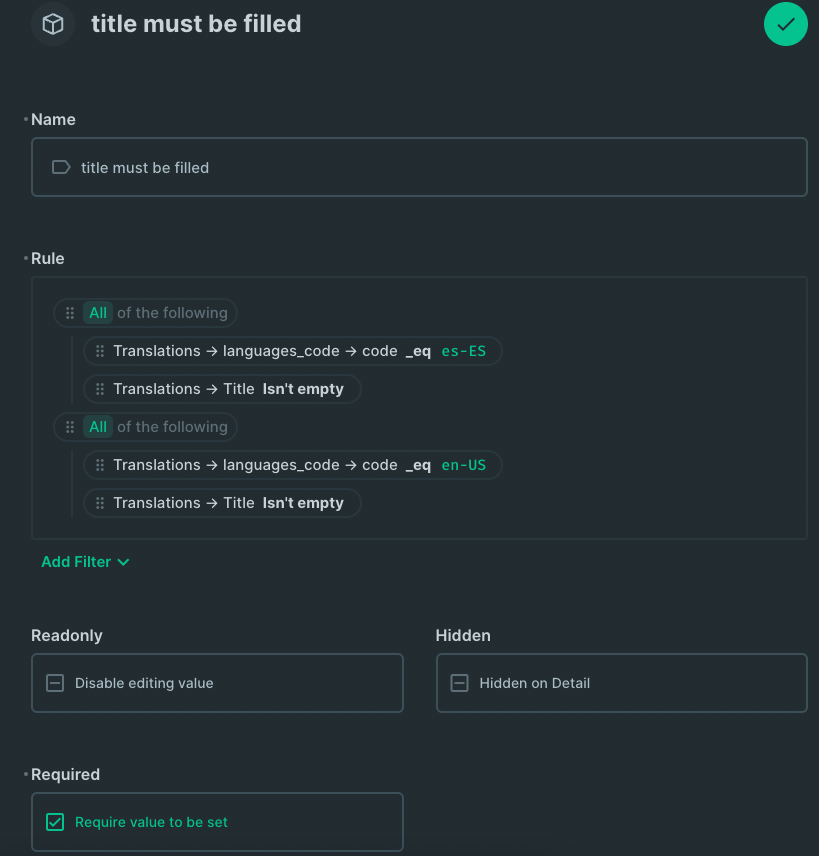Click the drag handle of the first Title rule
Image resolution: width=819 pixels, height=856 pixels.
coord(100,389)
